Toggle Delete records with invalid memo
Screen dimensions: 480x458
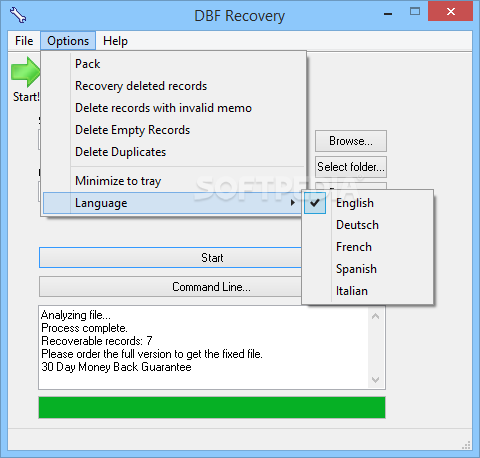[173, 108]
